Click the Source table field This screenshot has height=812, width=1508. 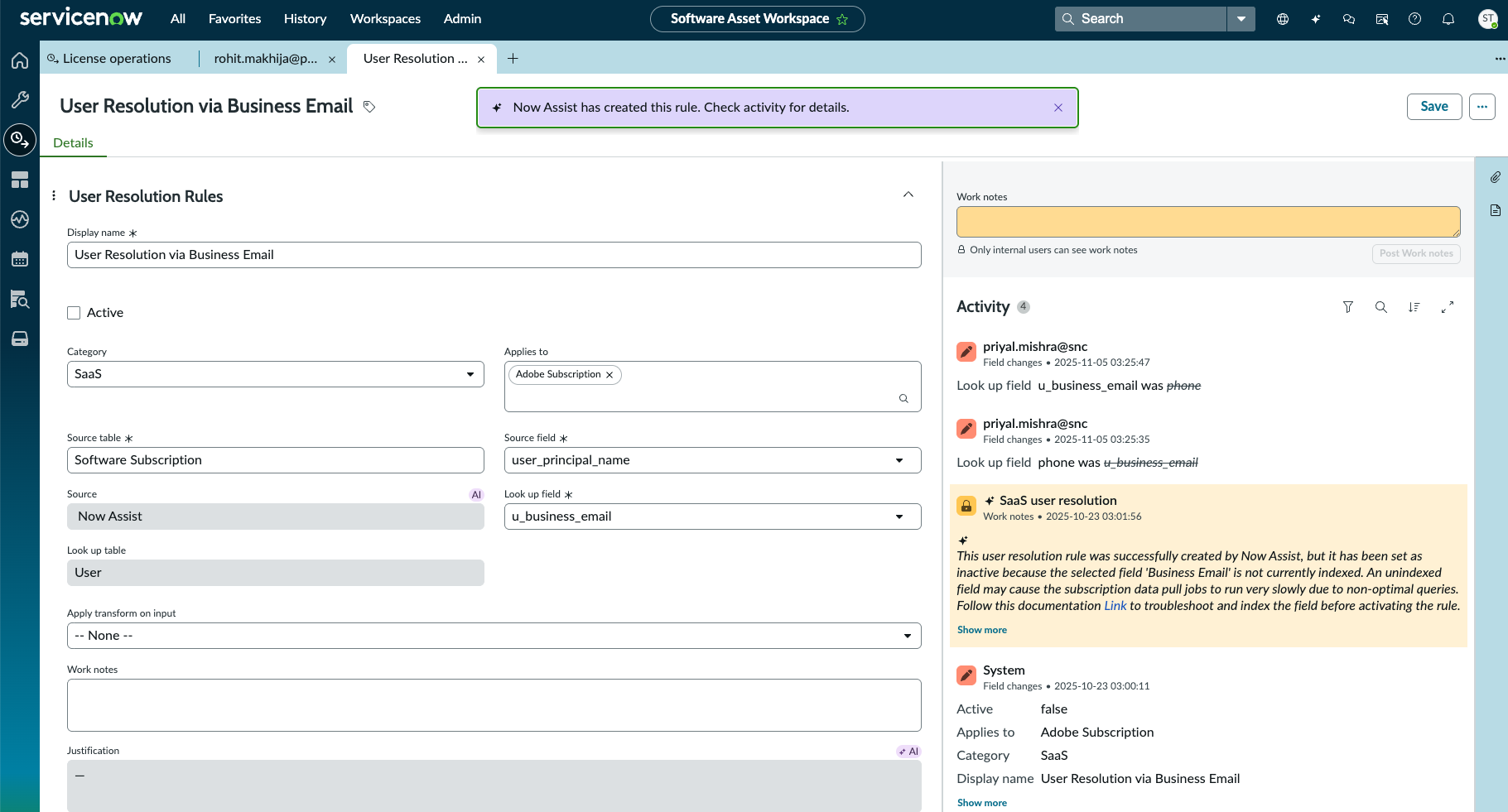pyautogui.click(x=276, y=460)
